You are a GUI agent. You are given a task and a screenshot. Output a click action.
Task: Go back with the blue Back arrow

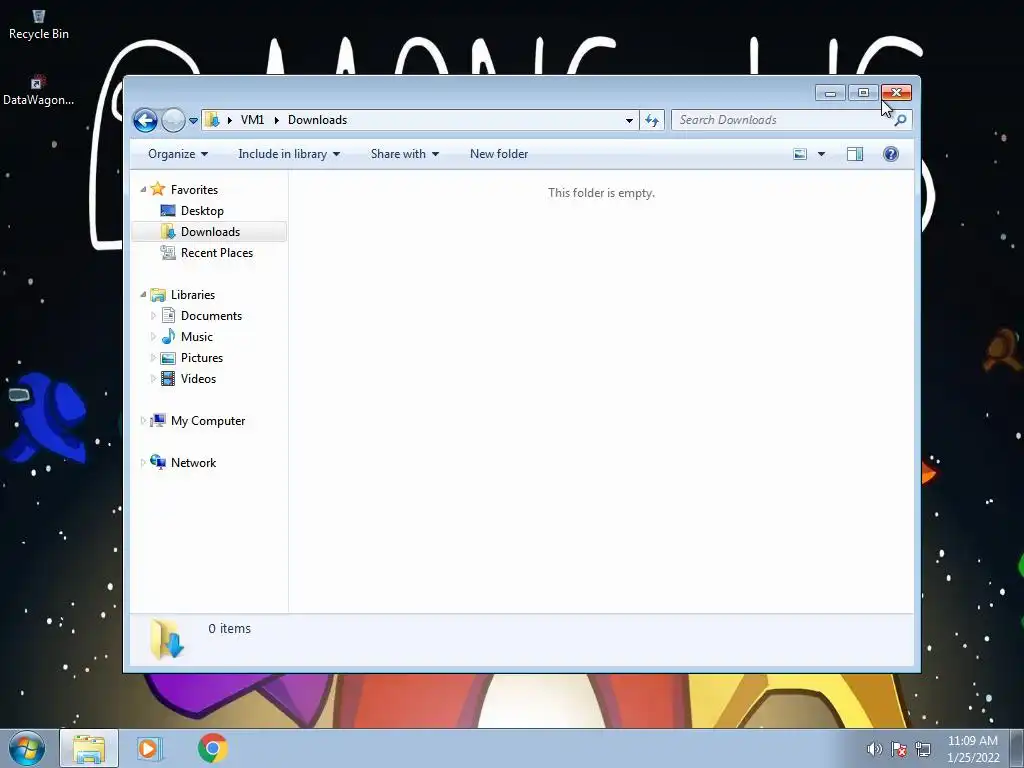tap(145, 120)
